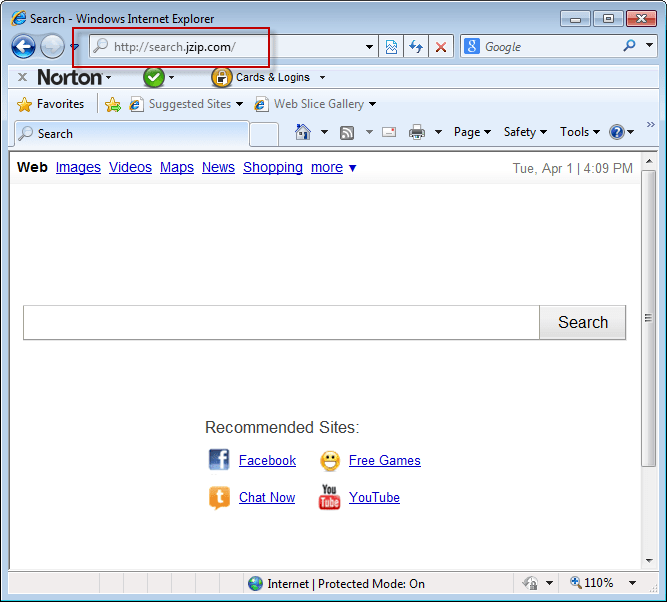Click the orange Chat Now icon
Screen dimensions: 667x602
click(x=219, y=497)
